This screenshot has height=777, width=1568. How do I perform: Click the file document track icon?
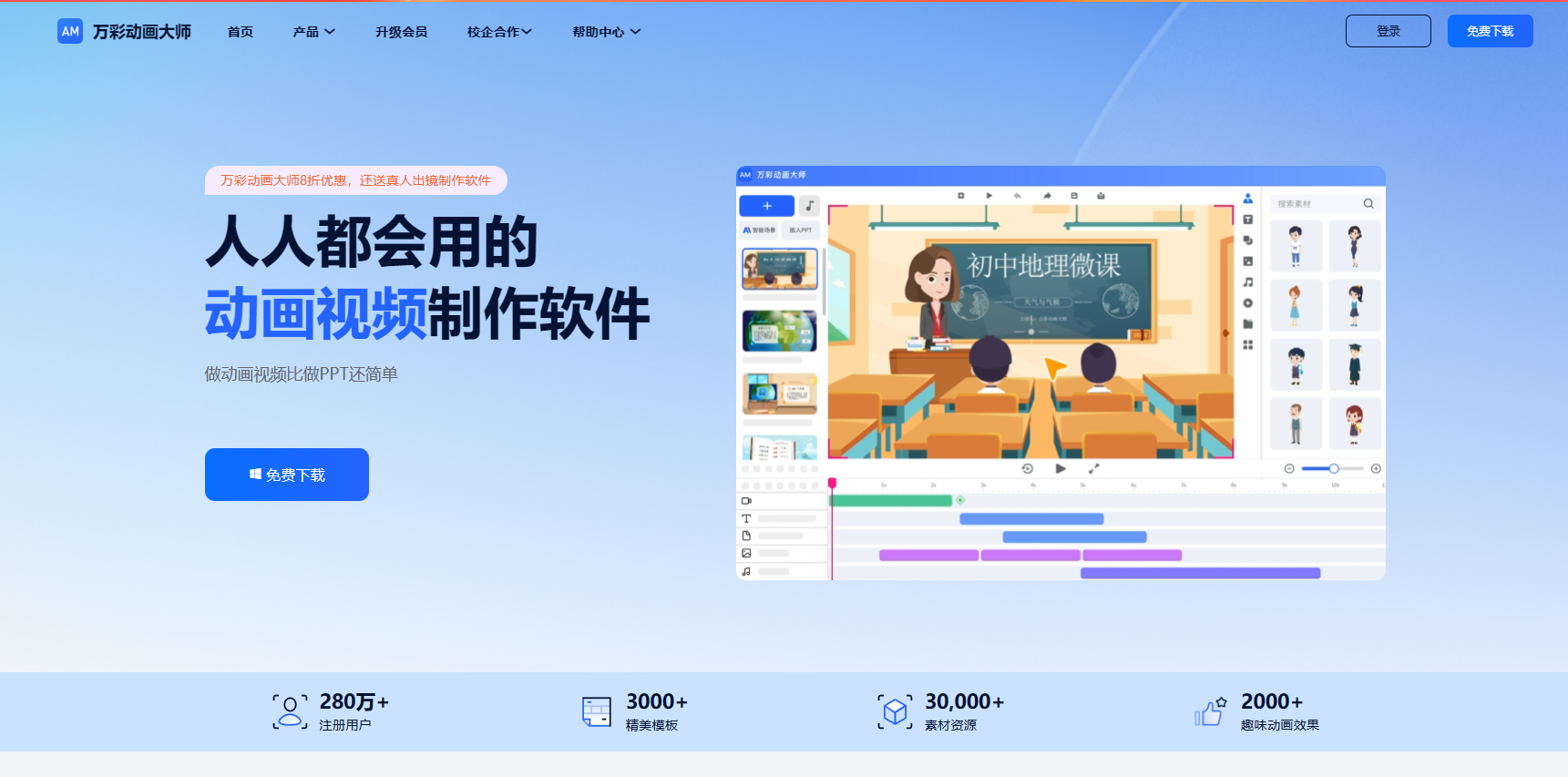coord(746,536)
